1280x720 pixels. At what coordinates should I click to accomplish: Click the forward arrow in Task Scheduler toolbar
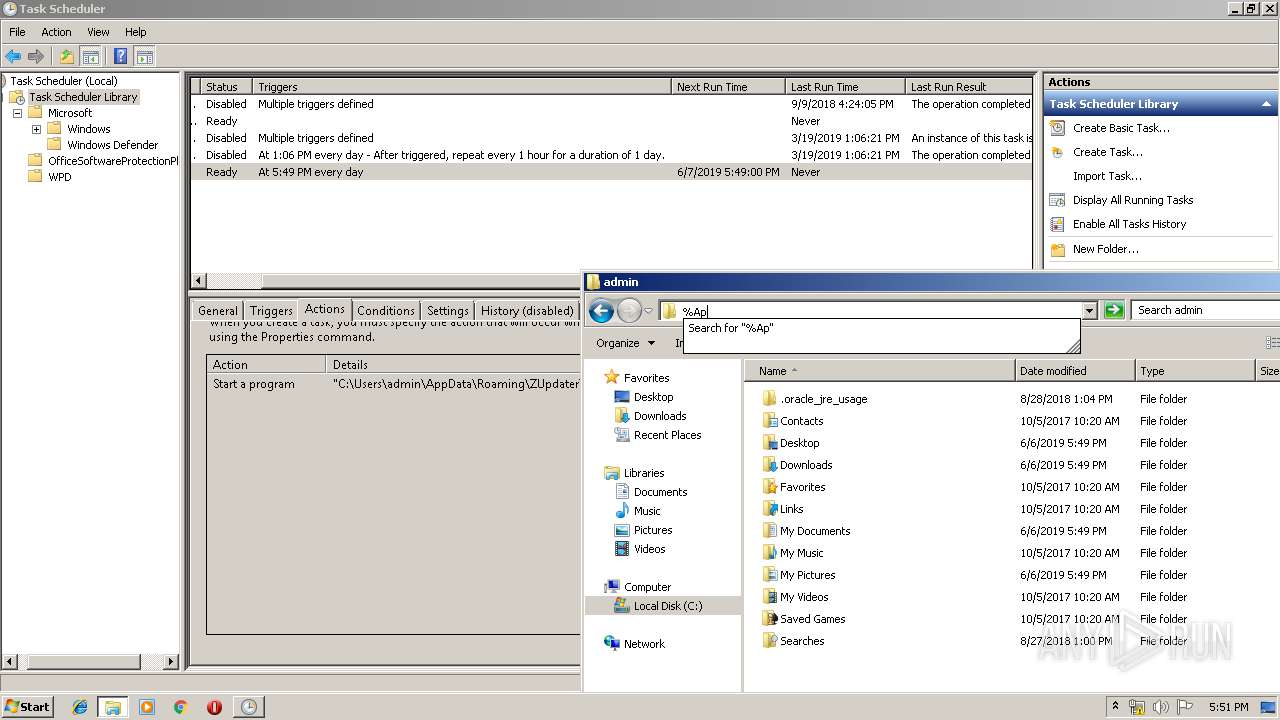[36, 57]
